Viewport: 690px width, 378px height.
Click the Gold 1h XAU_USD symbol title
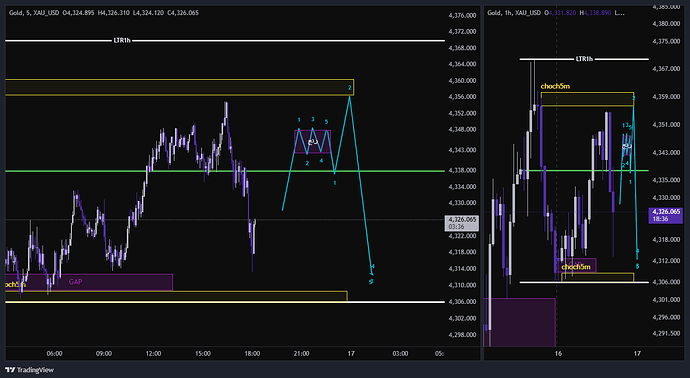click(x=514, y=13)
